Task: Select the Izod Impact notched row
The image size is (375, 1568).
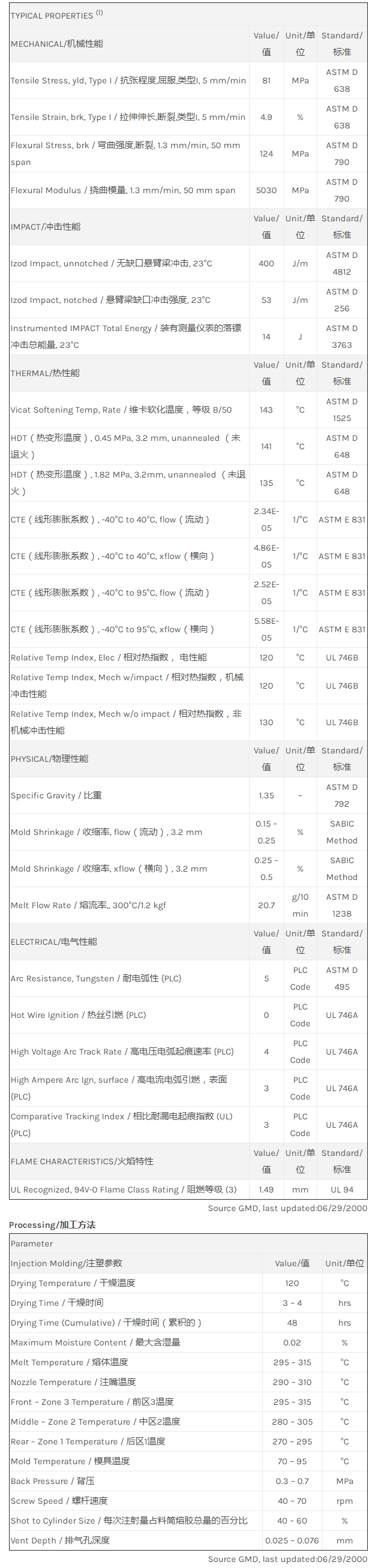Action: (x=188, y=300)
